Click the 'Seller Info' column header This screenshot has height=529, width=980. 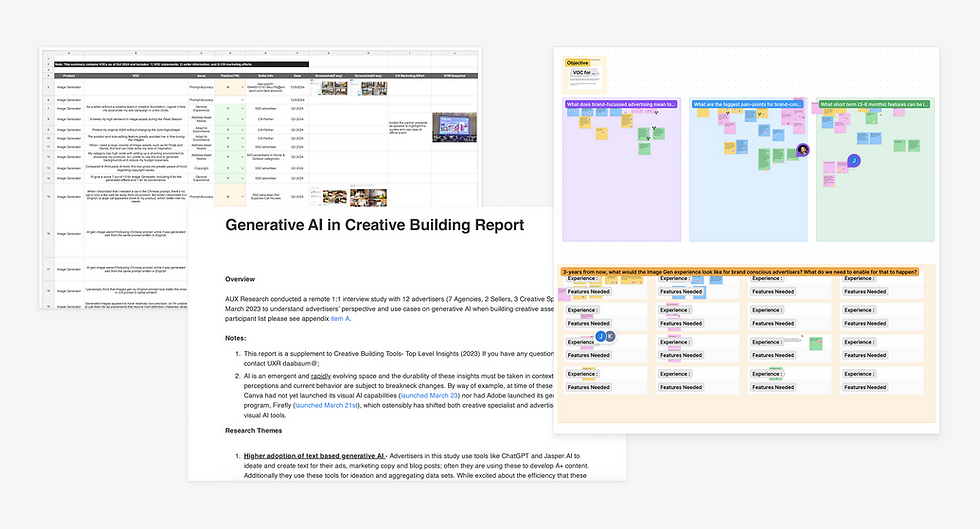click(x=266, y=76)
